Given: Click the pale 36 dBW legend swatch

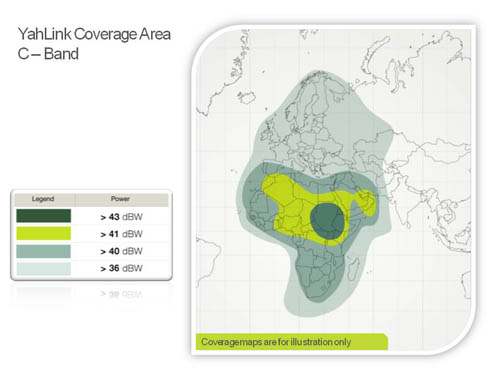Looking at the screenshot, I should coord(43,269).
